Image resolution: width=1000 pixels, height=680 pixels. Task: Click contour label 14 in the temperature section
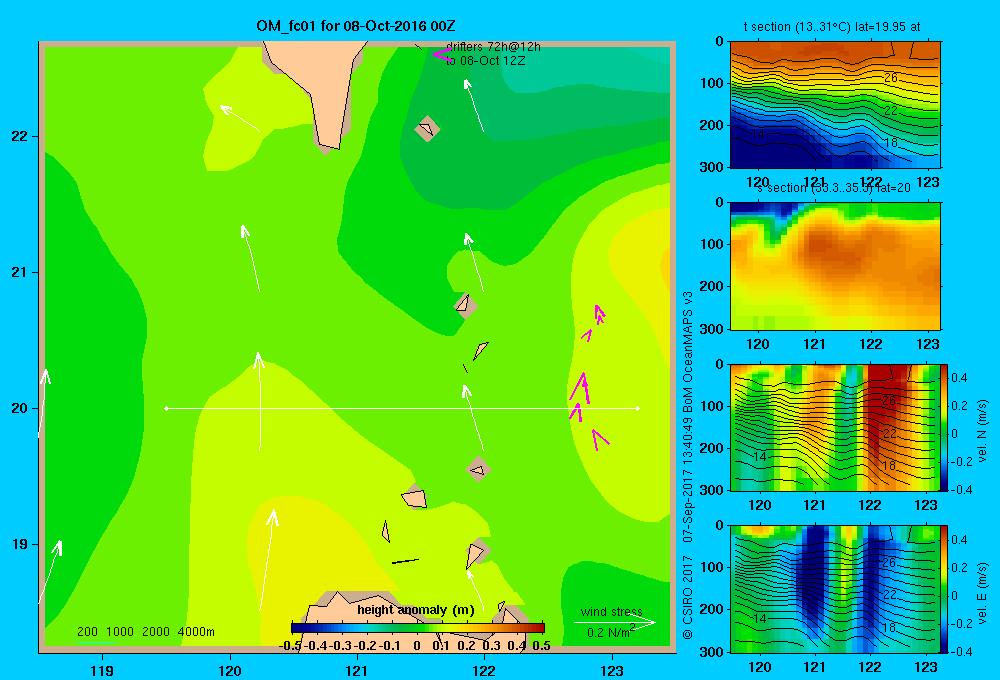[x=757, y=134]
